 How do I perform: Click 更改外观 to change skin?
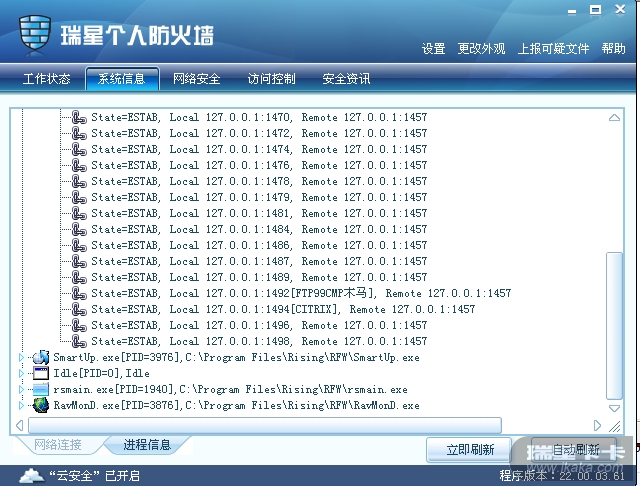click(481, 49)
